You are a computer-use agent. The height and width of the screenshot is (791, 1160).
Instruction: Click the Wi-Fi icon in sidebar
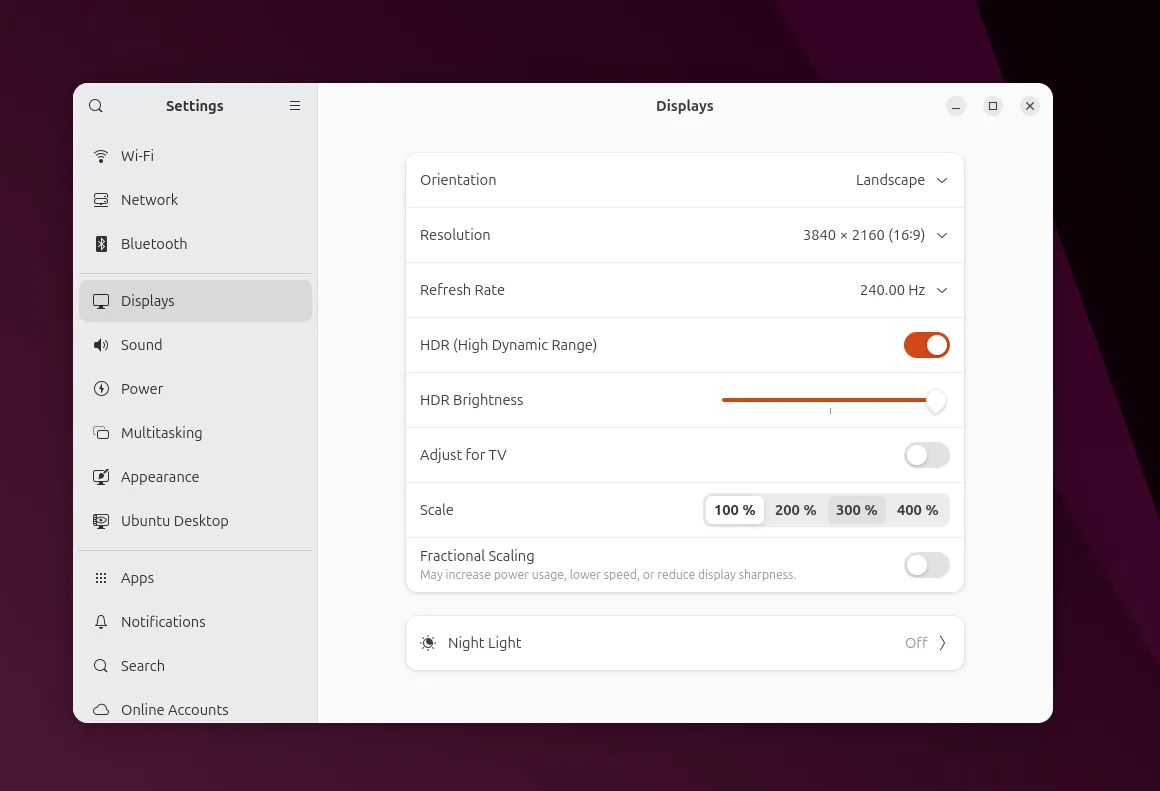101,156
